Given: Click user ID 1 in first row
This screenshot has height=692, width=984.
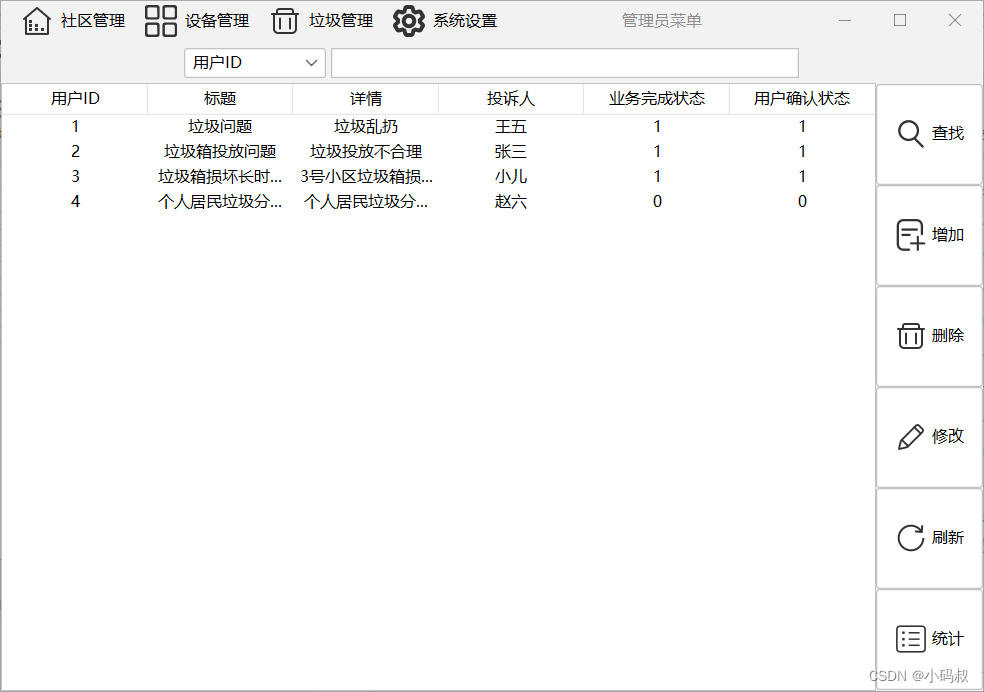Looking at the screenshot, I should coord(75,127).
